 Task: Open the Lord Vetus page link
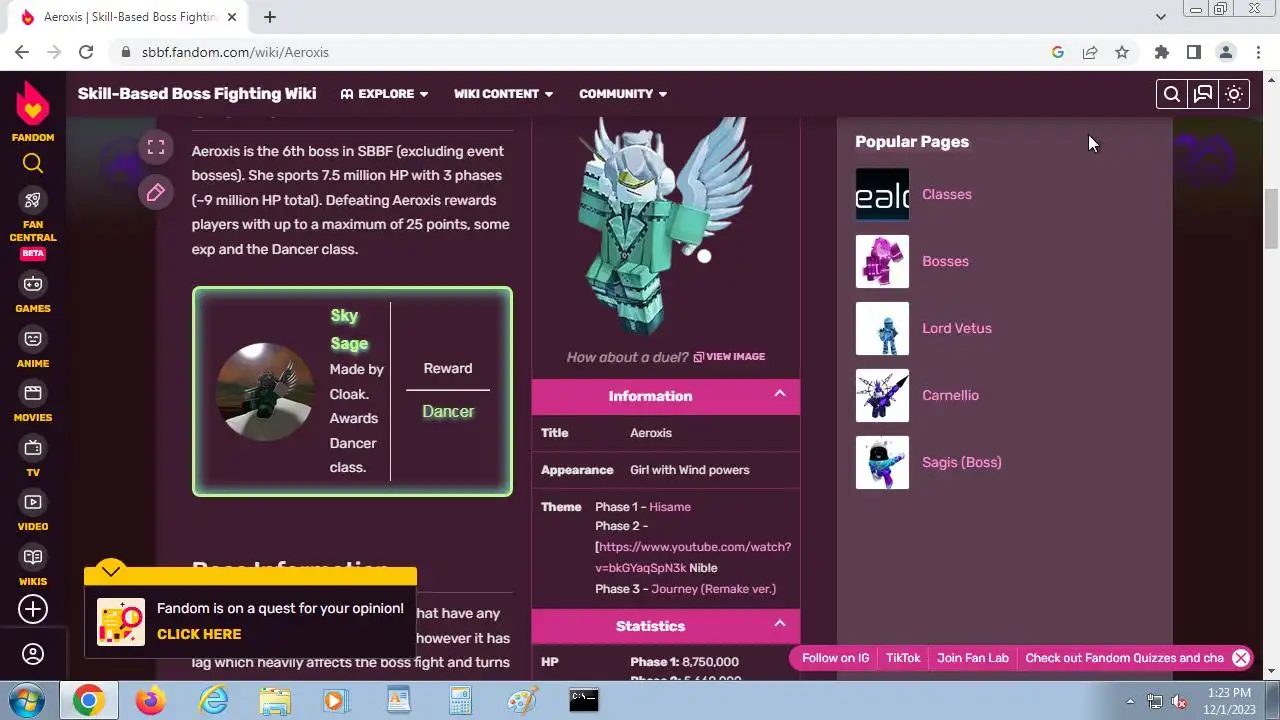point(957,328)
